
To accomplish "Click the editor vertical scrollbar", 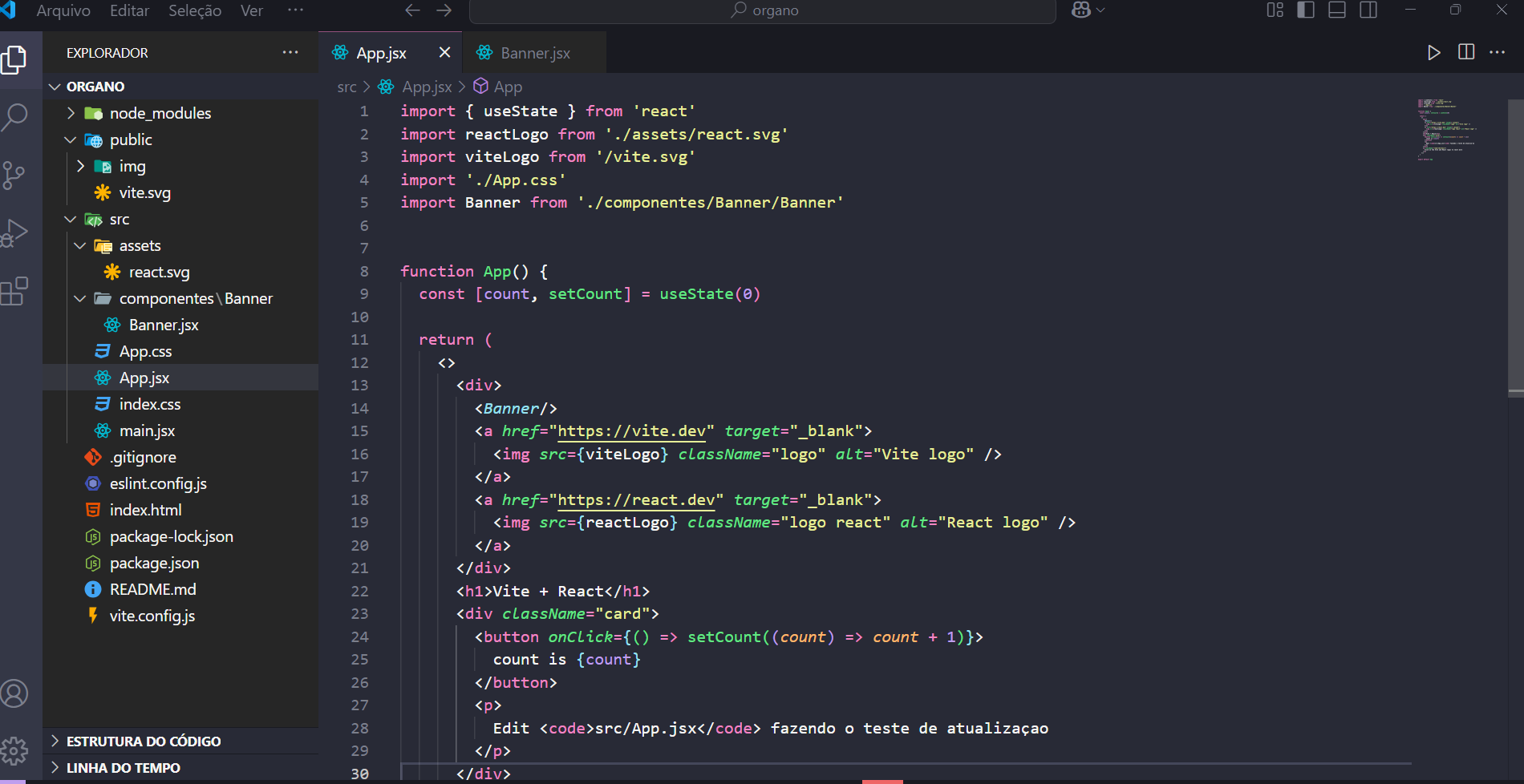I will click(x=1515, y=247).
